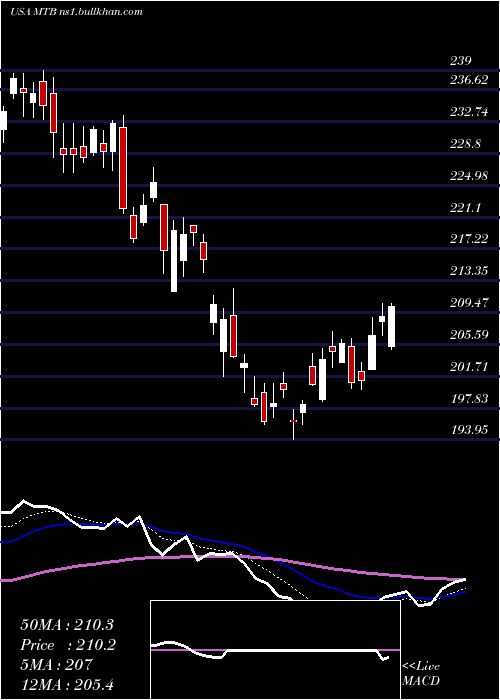Click the 193.95 price level label
This screenshot has height=700, width=500.
[x=468, y=430]
